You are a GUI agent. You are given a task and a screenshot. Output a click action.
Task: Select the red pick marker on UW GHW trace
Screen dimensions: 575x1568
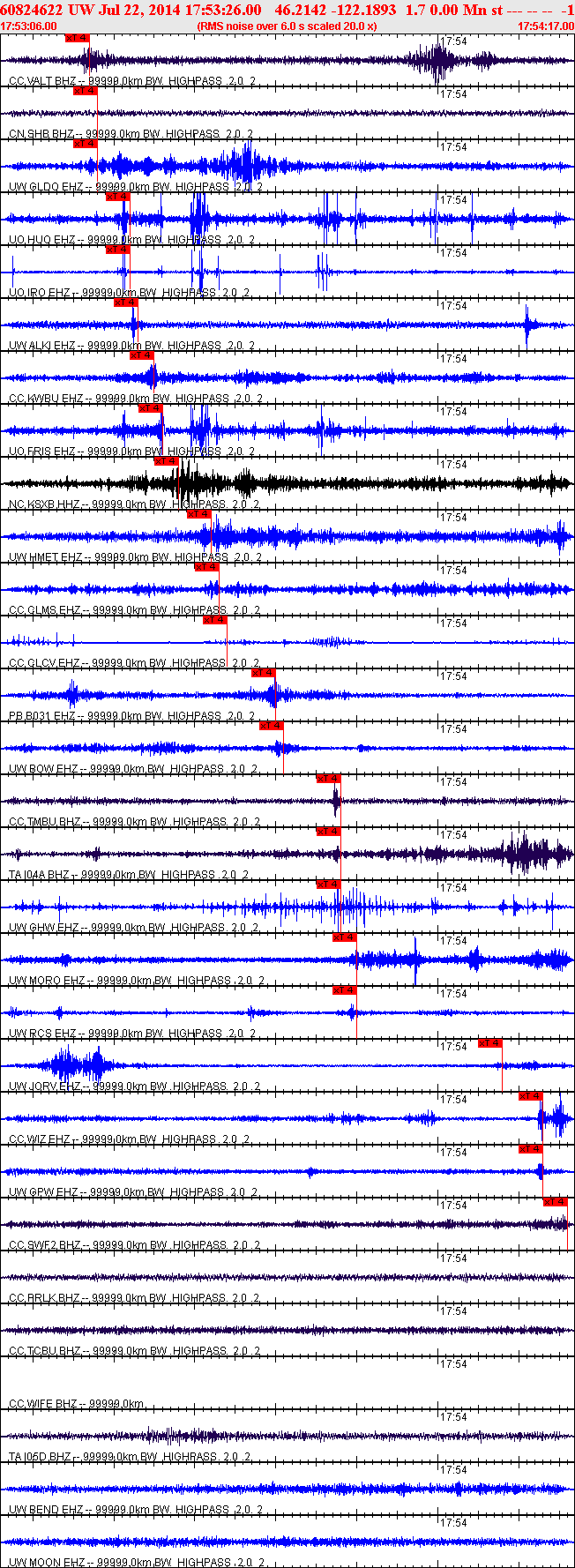[329, 885]
